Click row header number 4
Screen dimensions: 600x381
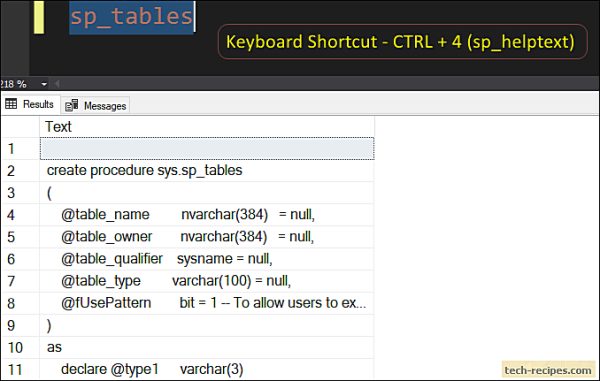(x=20, y=215)
